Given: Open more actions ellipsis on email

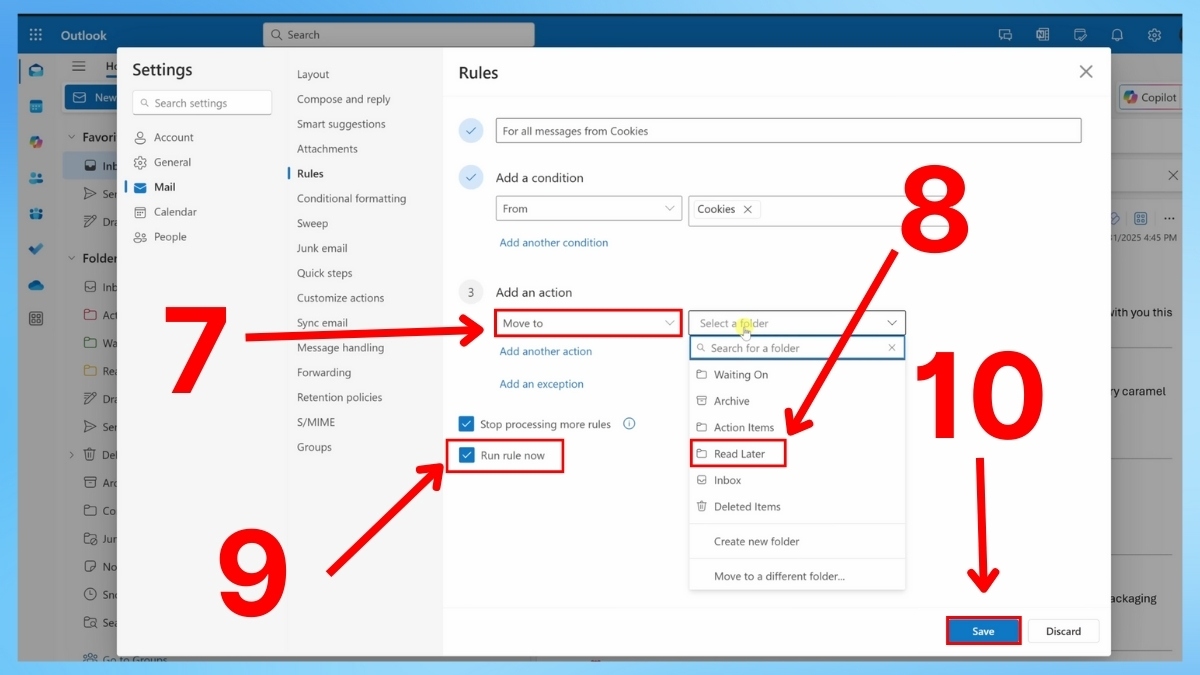Looking at the screenshot, I should (1171, 218).
